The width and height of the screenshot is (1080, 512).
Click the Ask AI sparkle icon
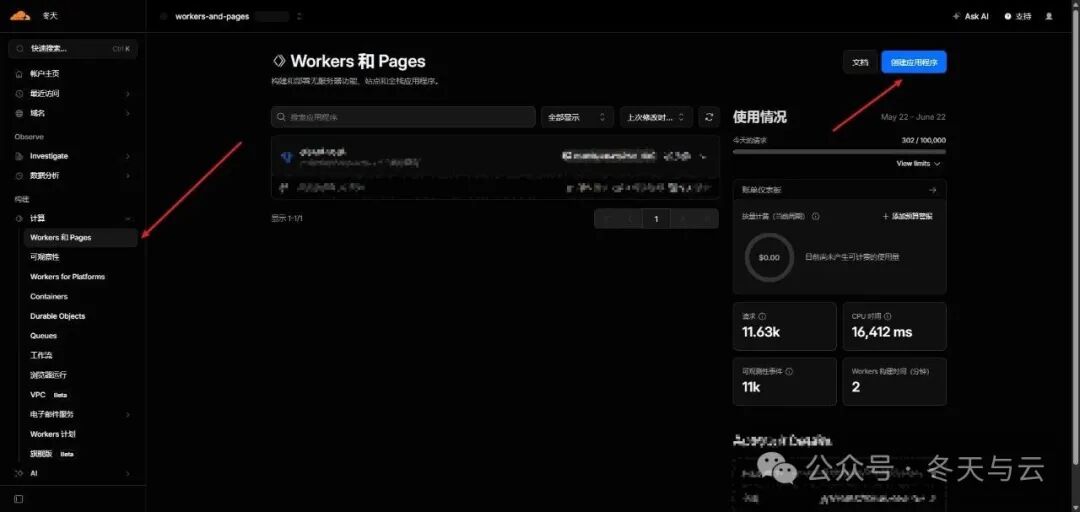[x=956, y=17]
